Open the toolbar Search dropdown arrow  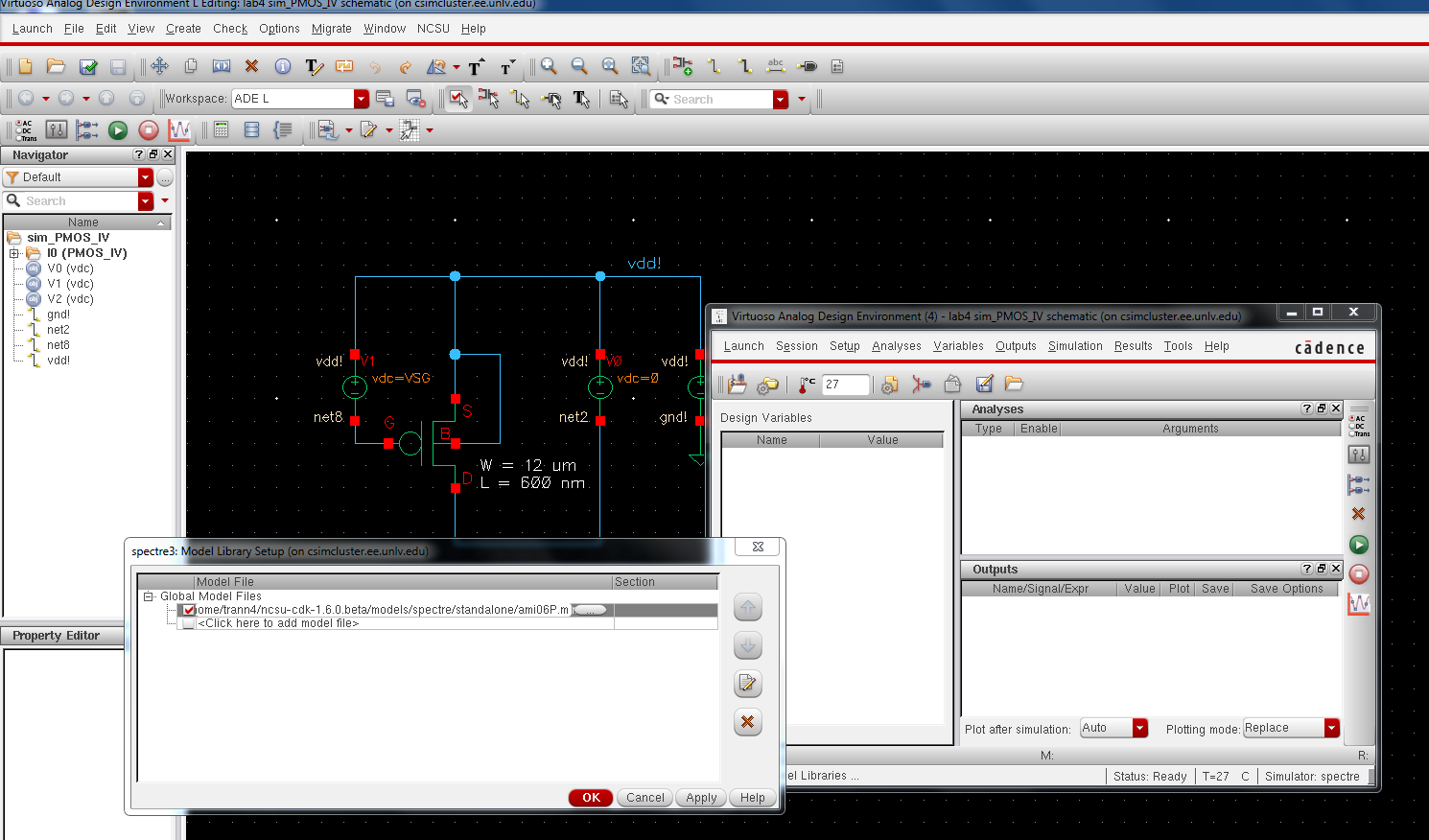tap(781, 100)
